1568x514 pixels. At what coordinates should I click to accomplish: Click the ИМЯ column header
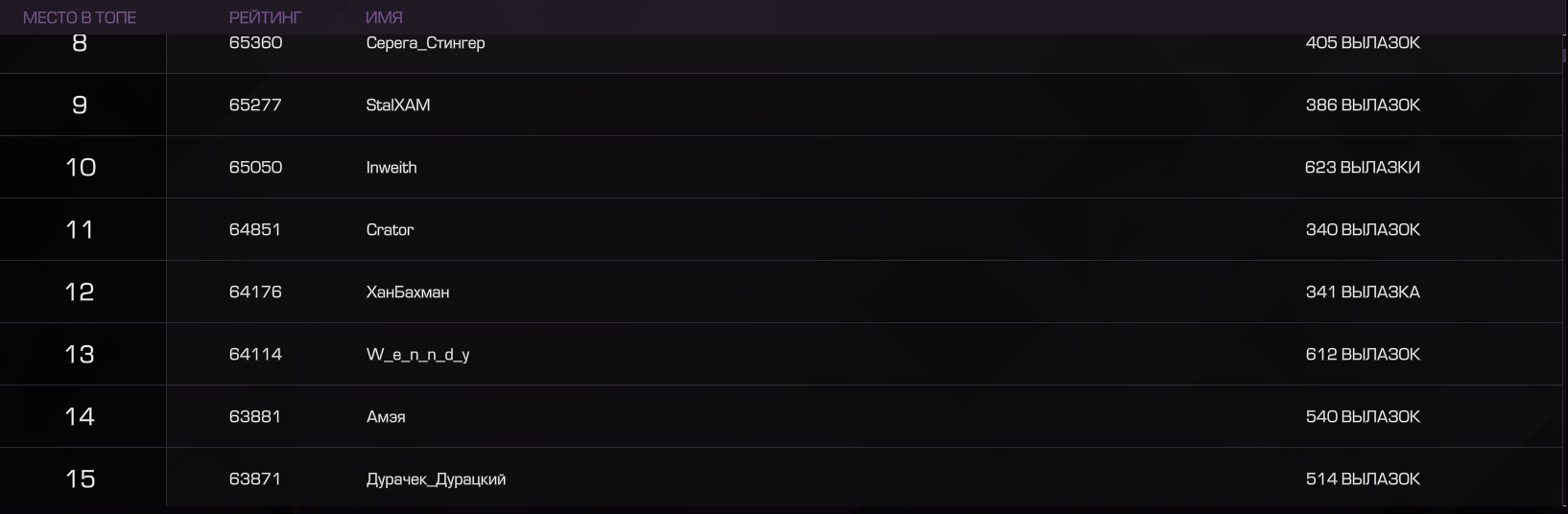pyautogui.click(x=384, y=17)
